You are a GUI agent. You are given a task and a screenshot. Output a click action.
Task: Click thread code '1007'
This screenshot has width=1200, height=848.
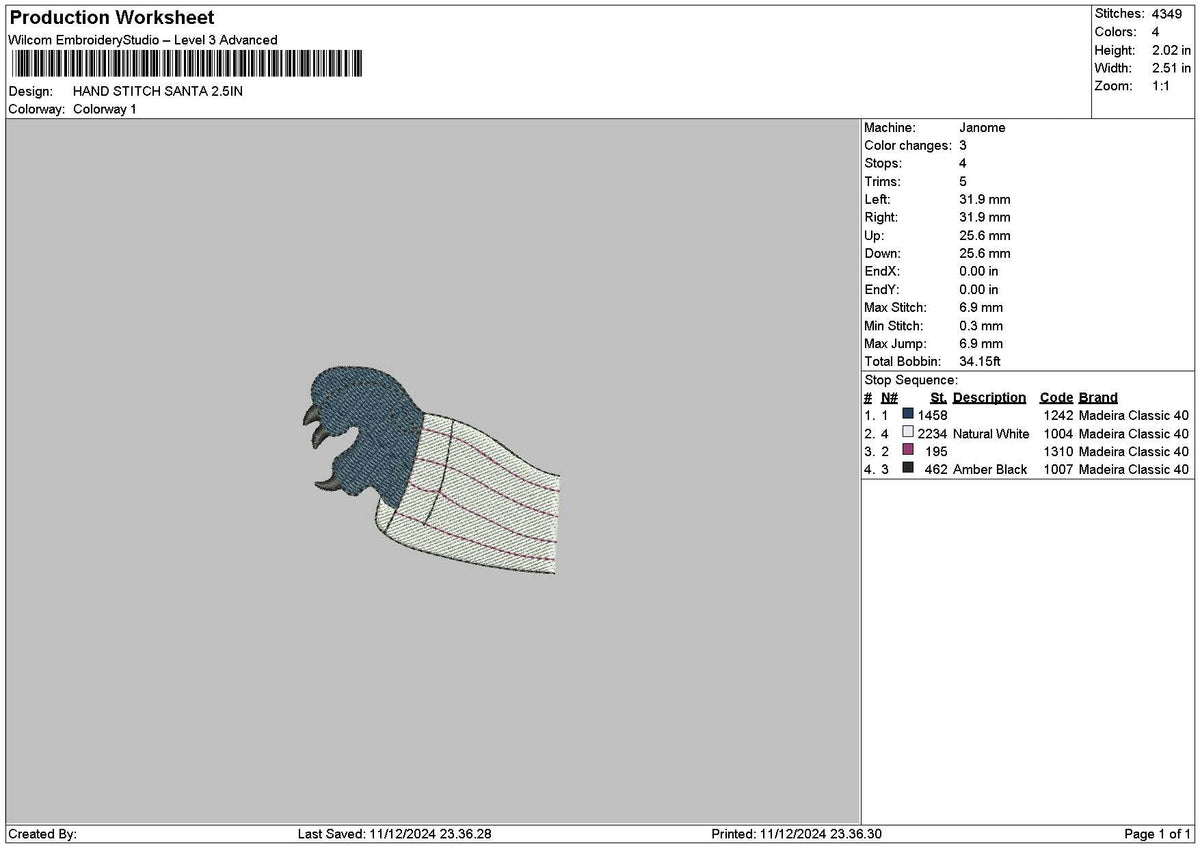click(x=1057, y=469)
